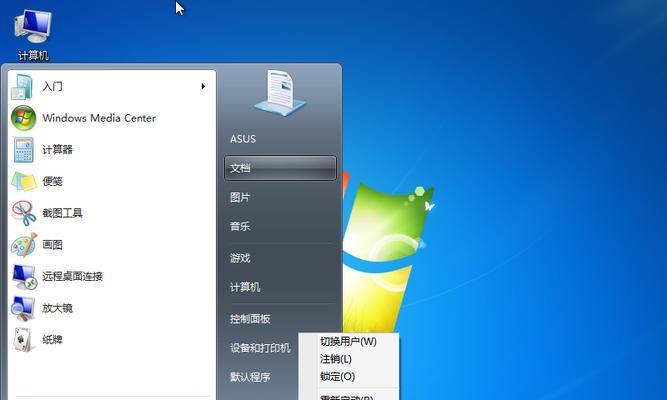The image size is (667, 400).
Task: Open 控制面板 control panel
Action: (250, 319)
